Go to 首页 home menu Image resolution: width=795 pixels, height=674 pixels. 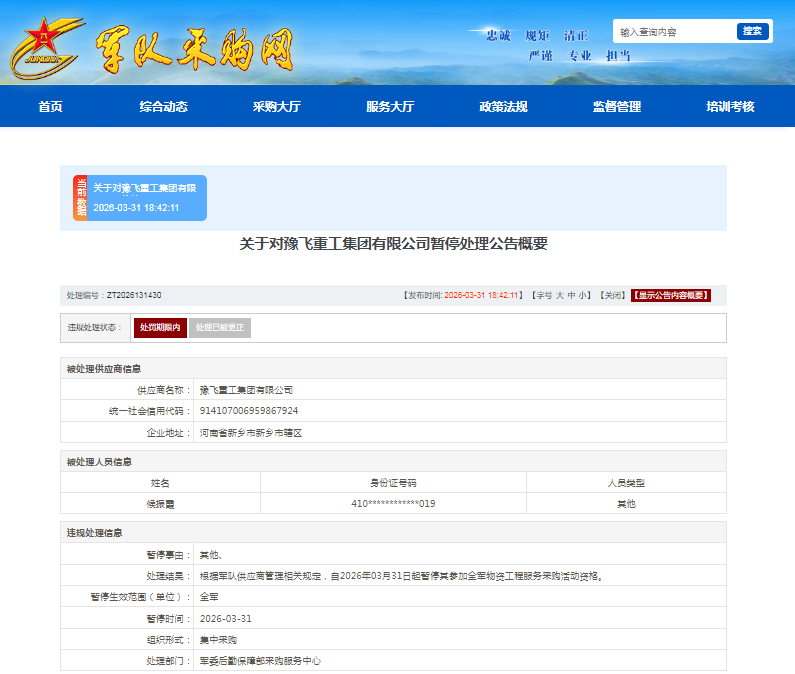pyautogui.click(x=50, y=107)
